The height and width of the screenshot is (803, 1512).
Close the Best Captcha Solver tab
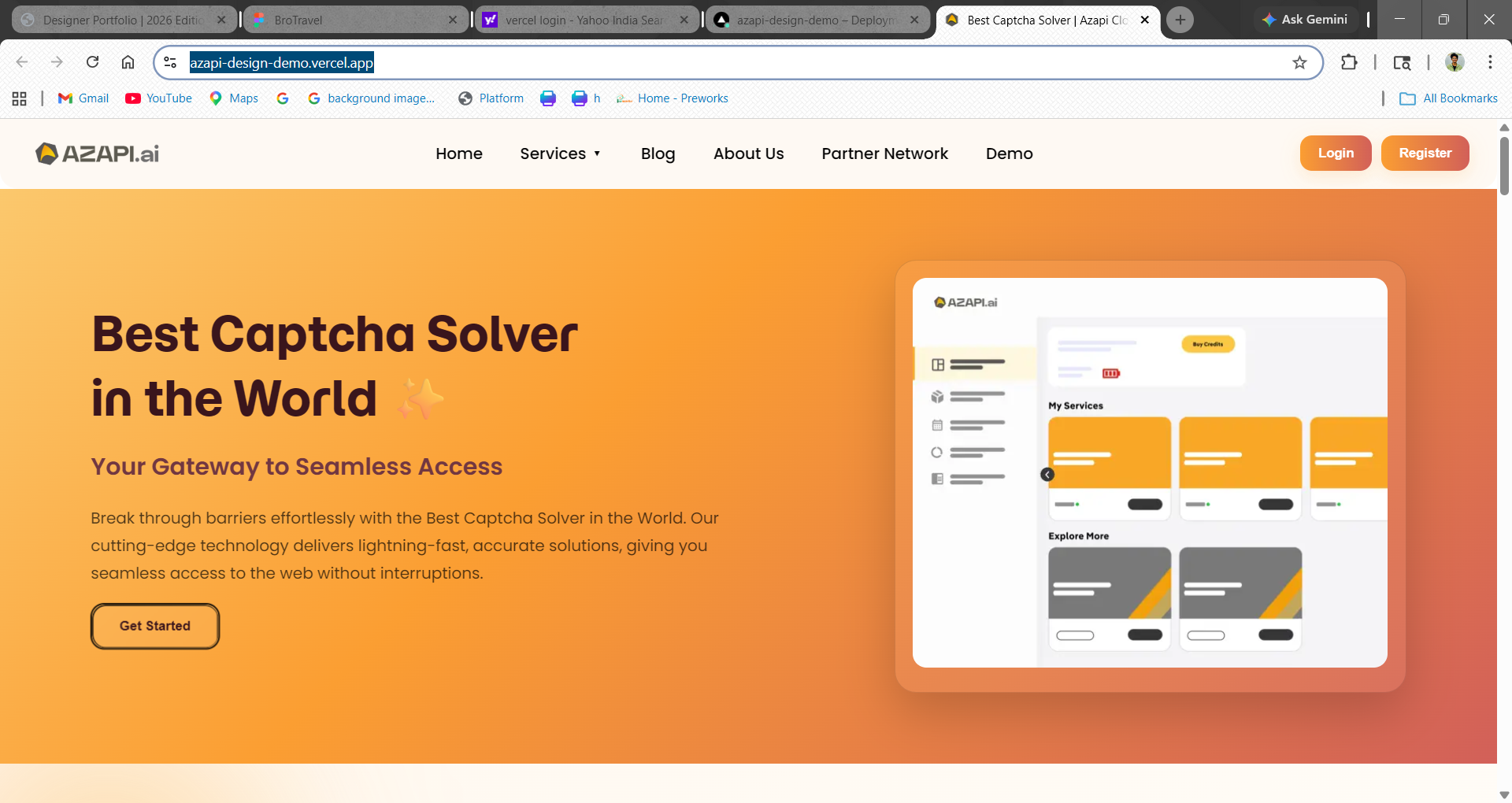pos(1145,20)
